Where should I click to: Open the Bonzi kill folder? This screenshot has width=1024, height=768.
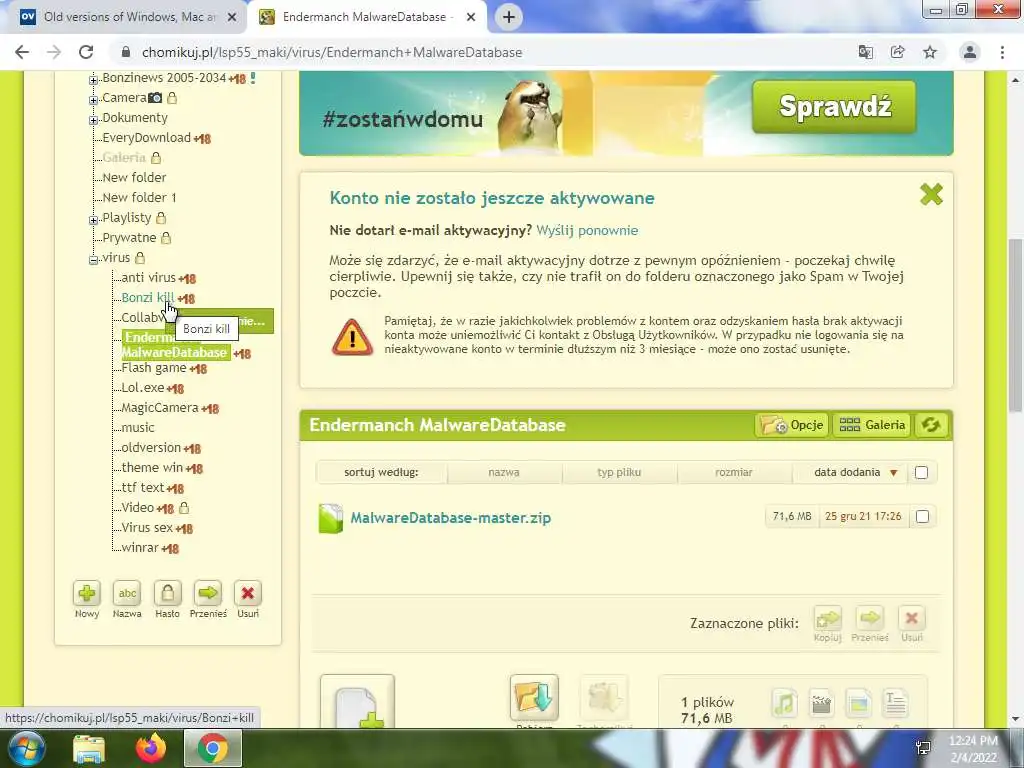[x=148, y=297]
